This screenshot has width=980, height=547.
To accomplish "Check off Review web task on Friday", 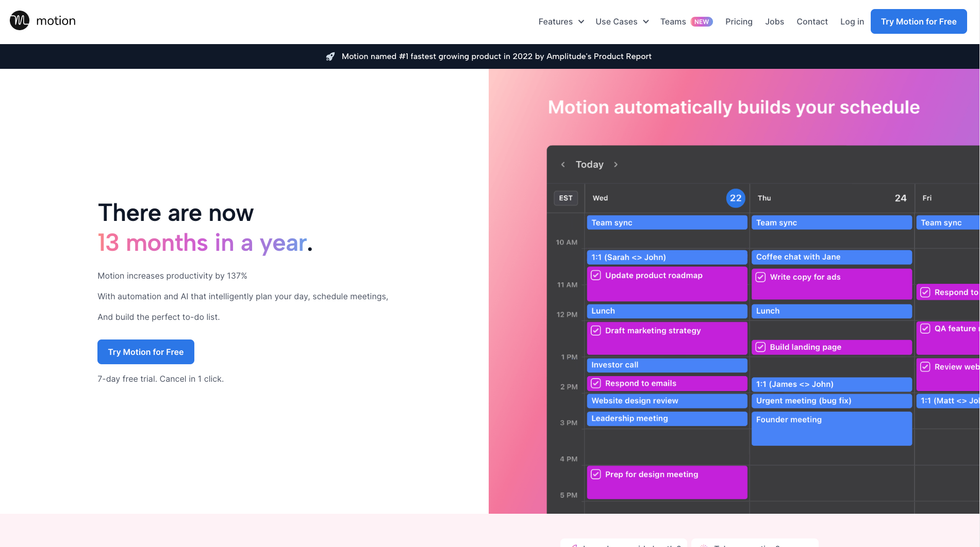I will [925, 367].
